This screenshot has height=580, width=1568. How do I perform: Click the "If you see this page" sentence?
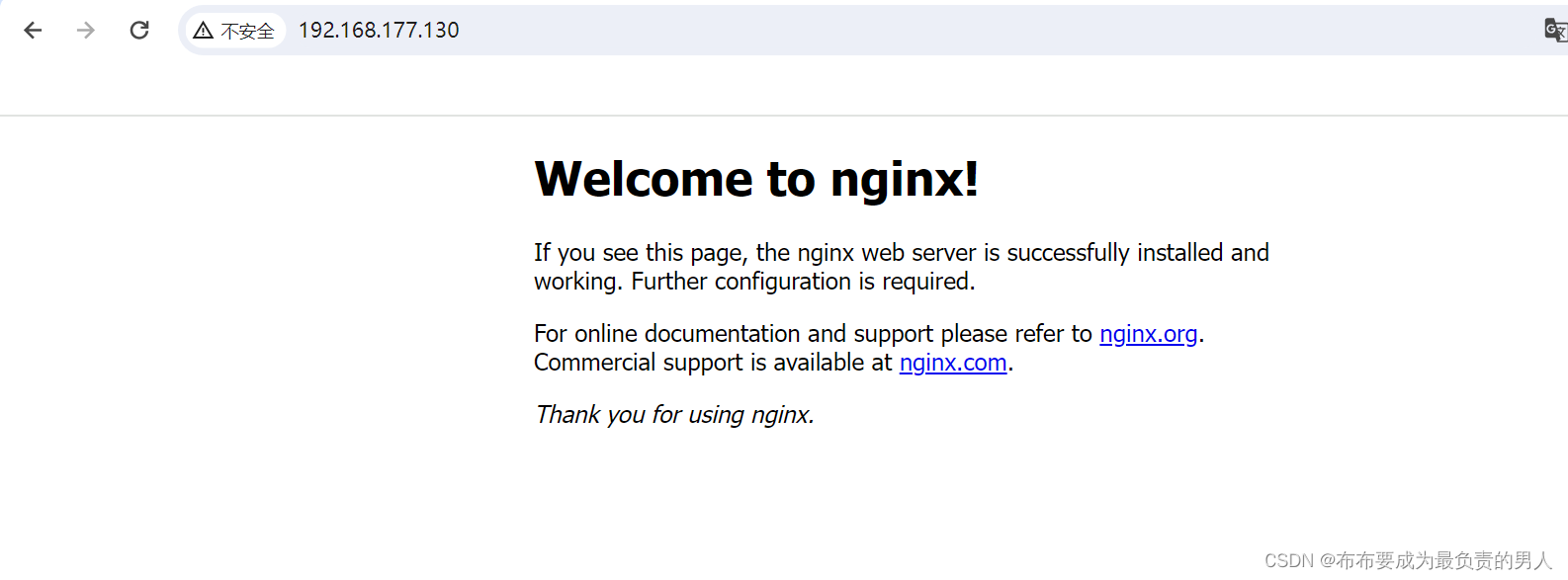click(x=640, y=253)
